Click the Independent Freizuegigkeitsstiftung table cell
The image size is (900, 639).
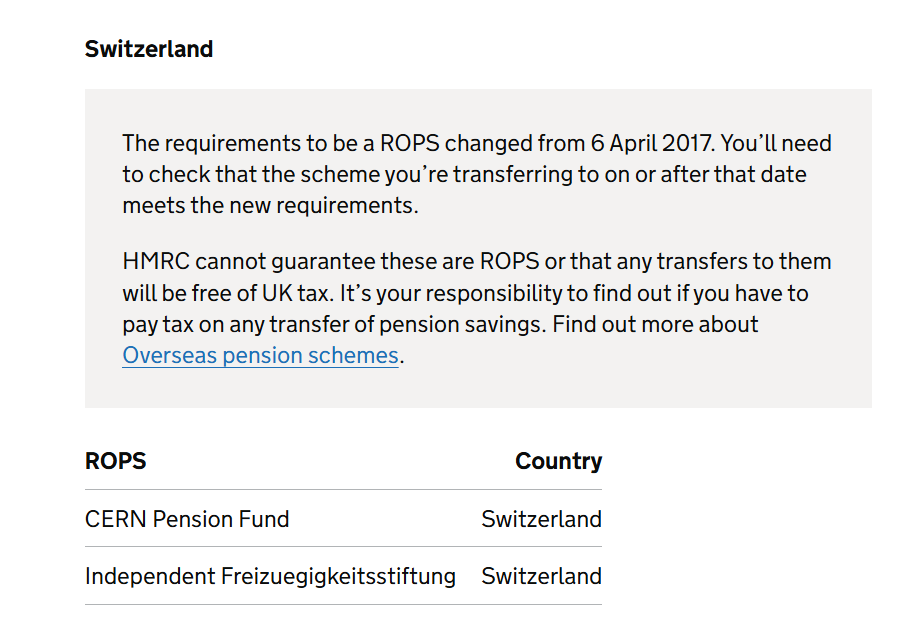[x=270, y=576]
